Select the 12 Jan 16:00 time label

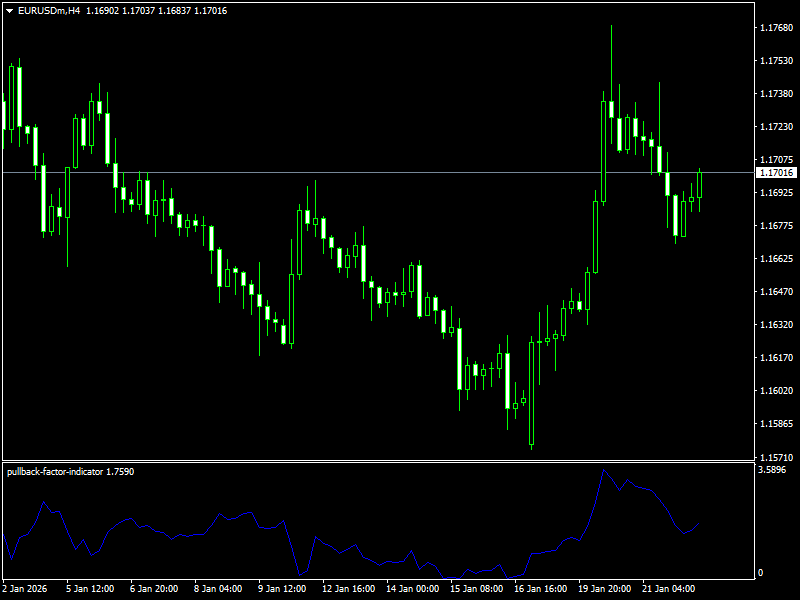(349, 589)
